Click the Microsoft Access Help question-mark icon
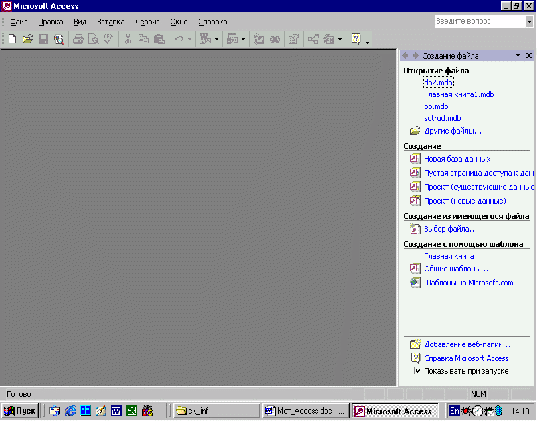537x421 pixels. [356, 39]
